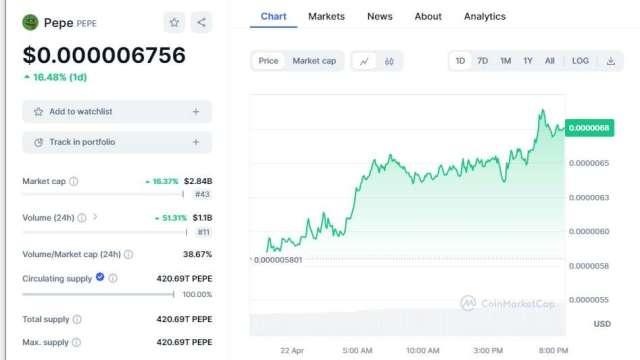Open Market cap info tooltip icon

pos(73,181)
